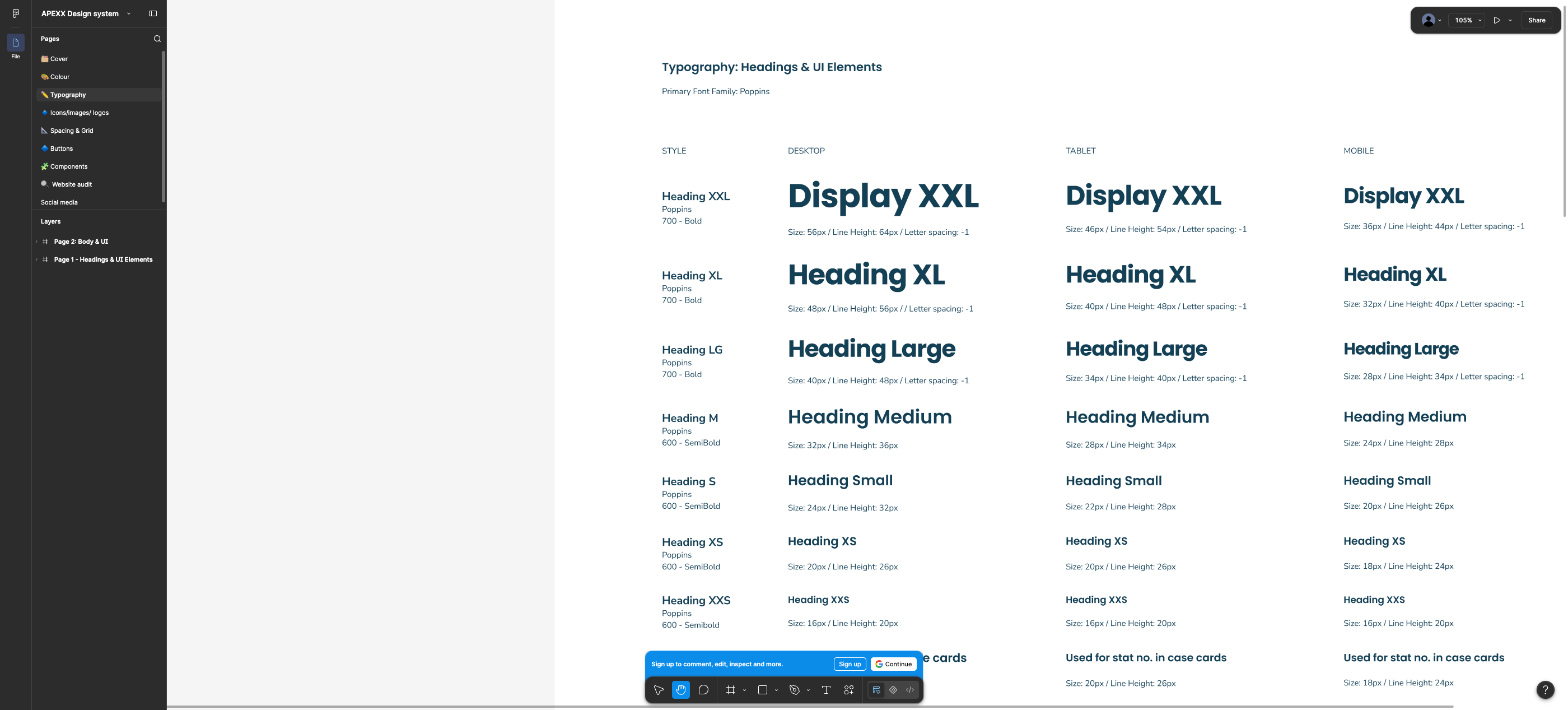
Task: Continue with Google button
Action: point(894,663)
